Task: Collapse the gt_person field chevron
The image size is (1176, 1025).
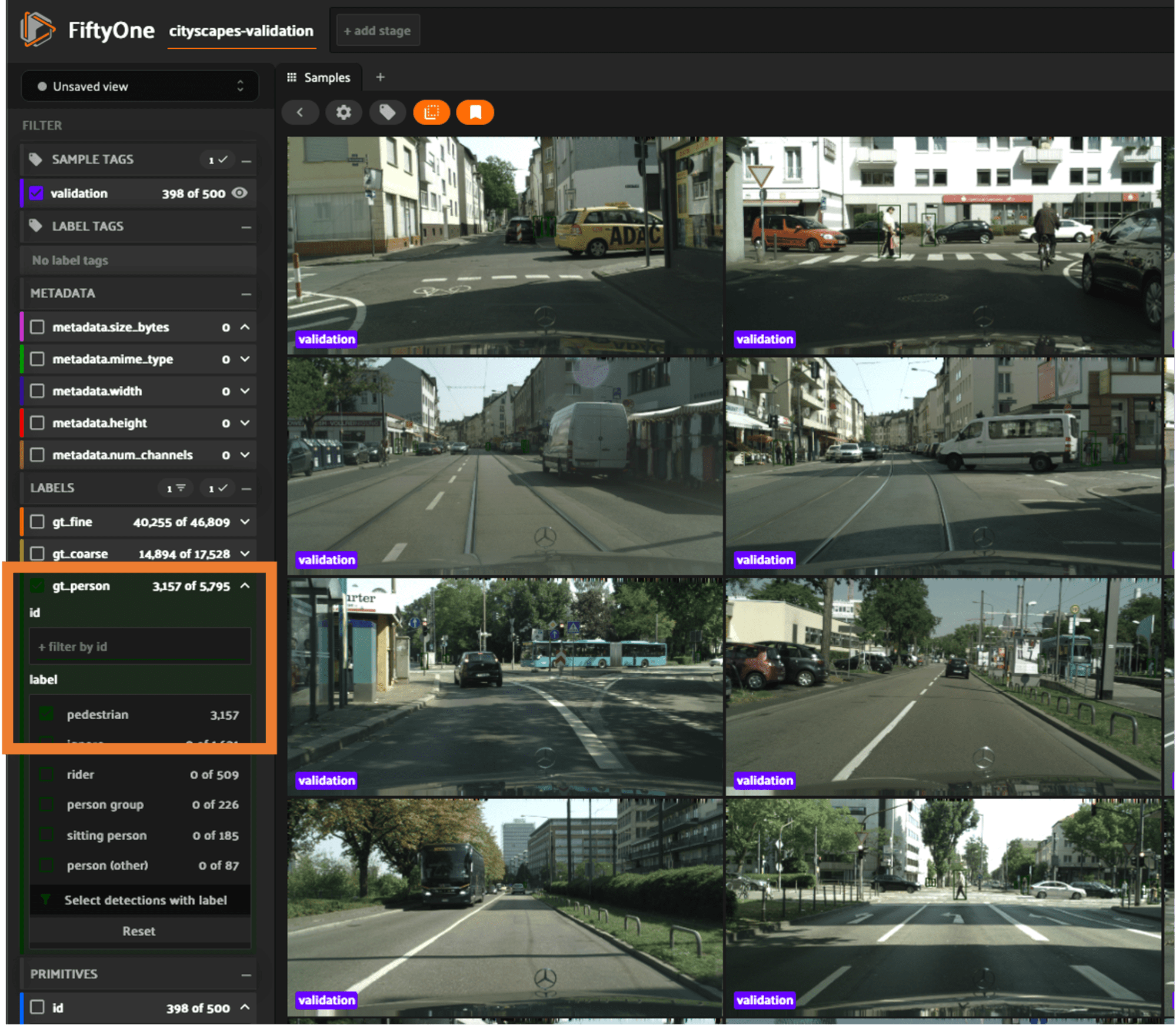Action: 245,586
